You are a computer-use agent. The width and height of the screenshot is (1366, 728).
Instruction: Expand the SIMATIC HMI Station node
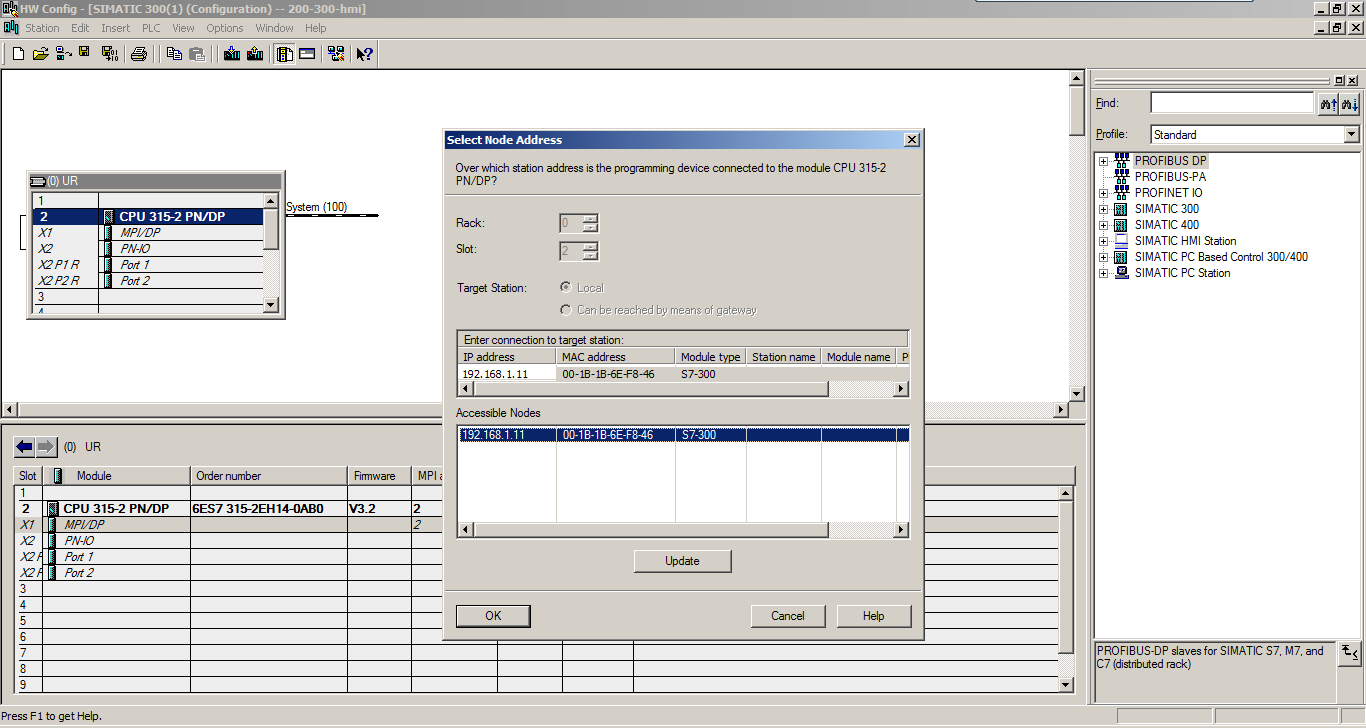click(x=1104, y=241)
